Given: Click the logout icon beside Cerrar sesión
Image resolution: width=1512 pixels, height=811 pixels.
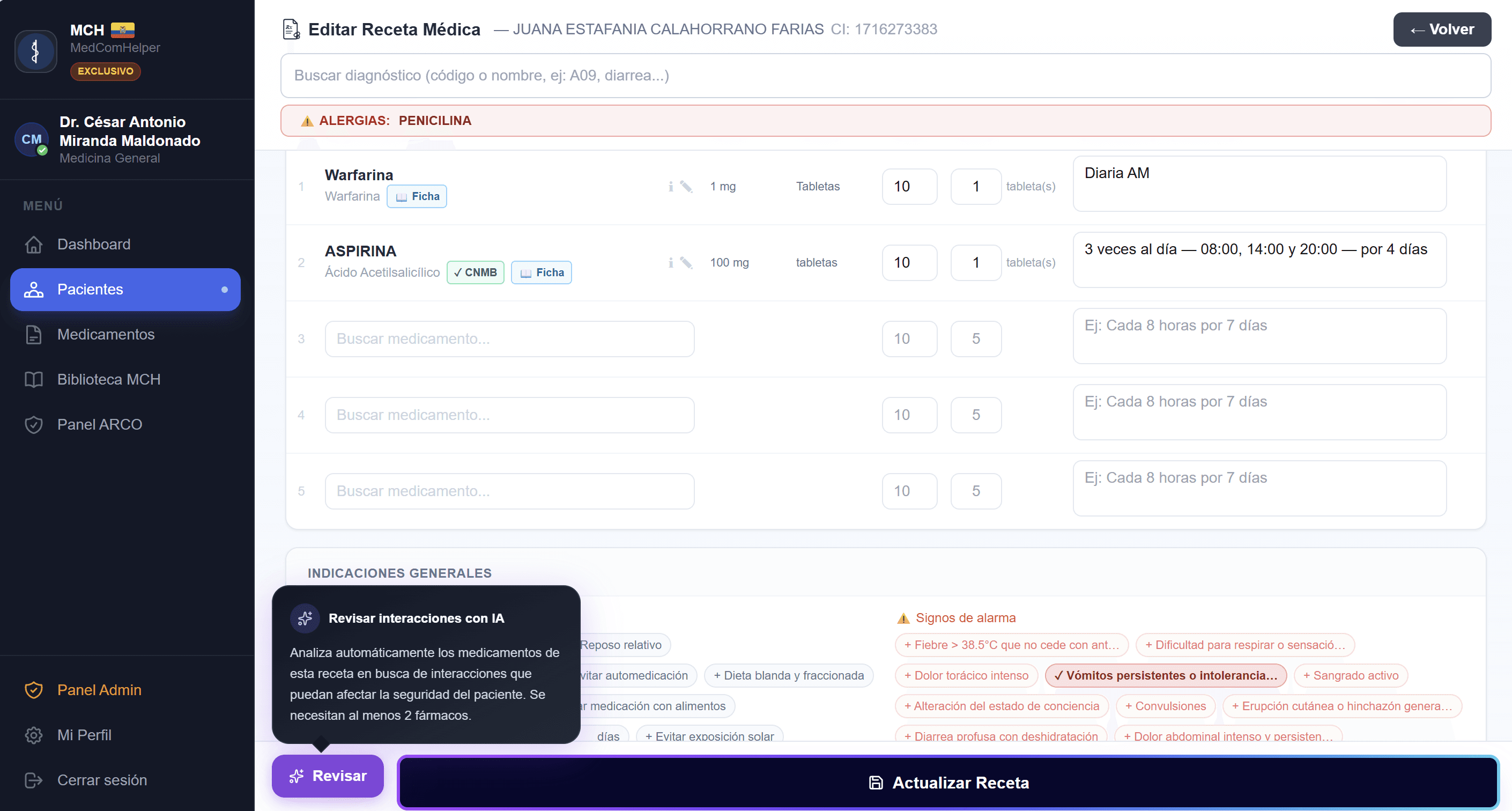Looking at the screenshot, I should coord(34,780).
